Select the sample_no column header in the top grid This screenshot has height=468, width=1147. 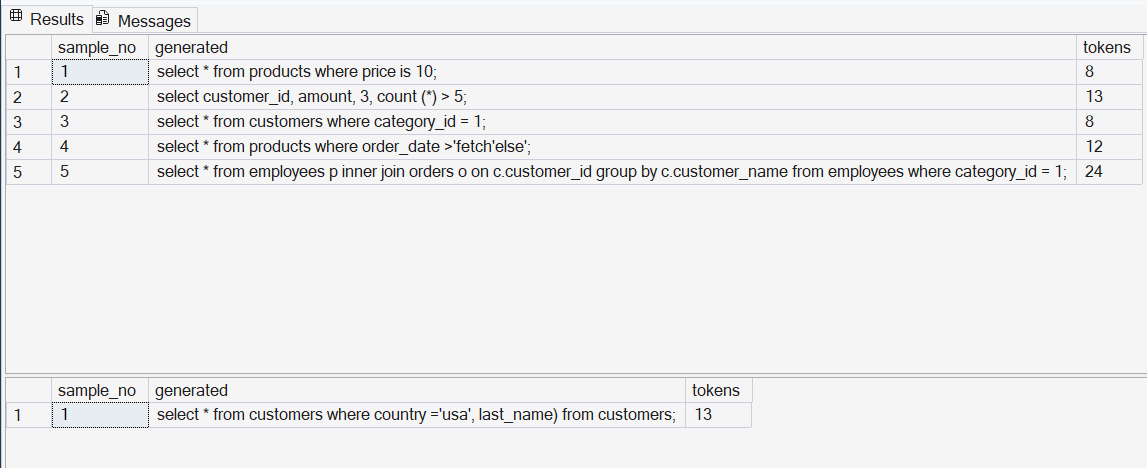coord(99,48)
